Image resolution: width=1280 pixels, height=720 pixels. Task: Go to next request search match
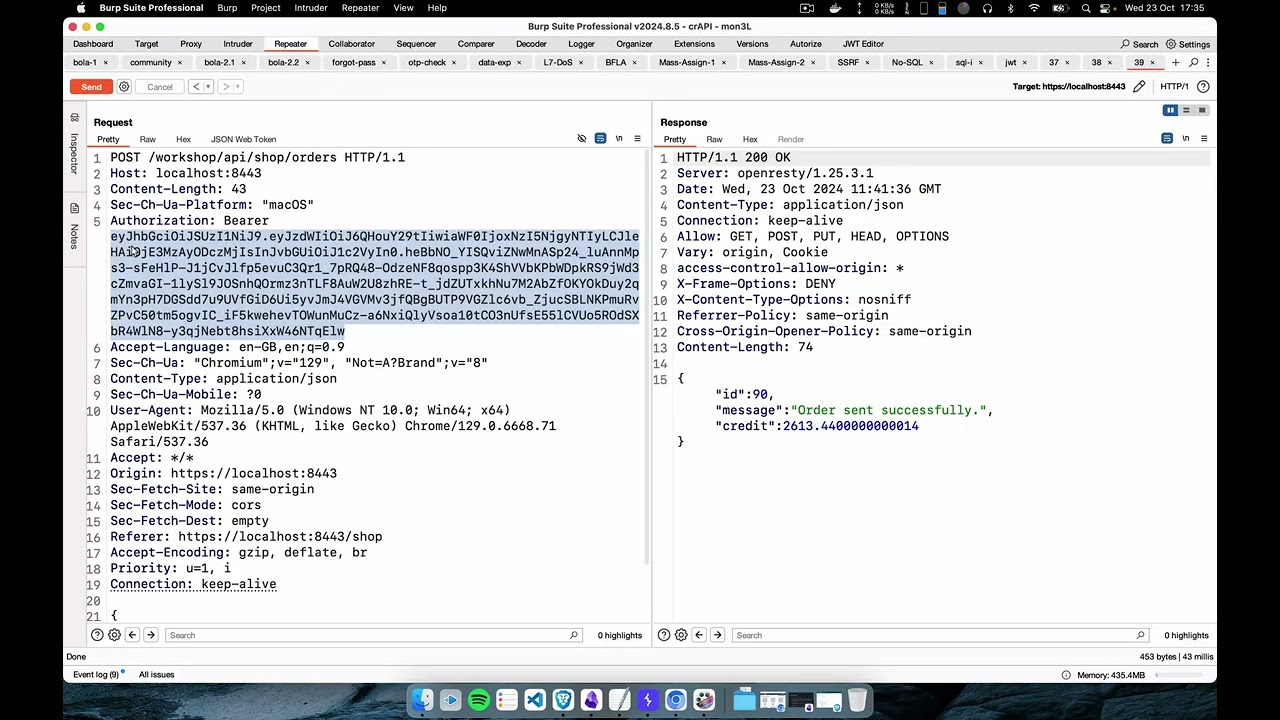coord(150,635)
